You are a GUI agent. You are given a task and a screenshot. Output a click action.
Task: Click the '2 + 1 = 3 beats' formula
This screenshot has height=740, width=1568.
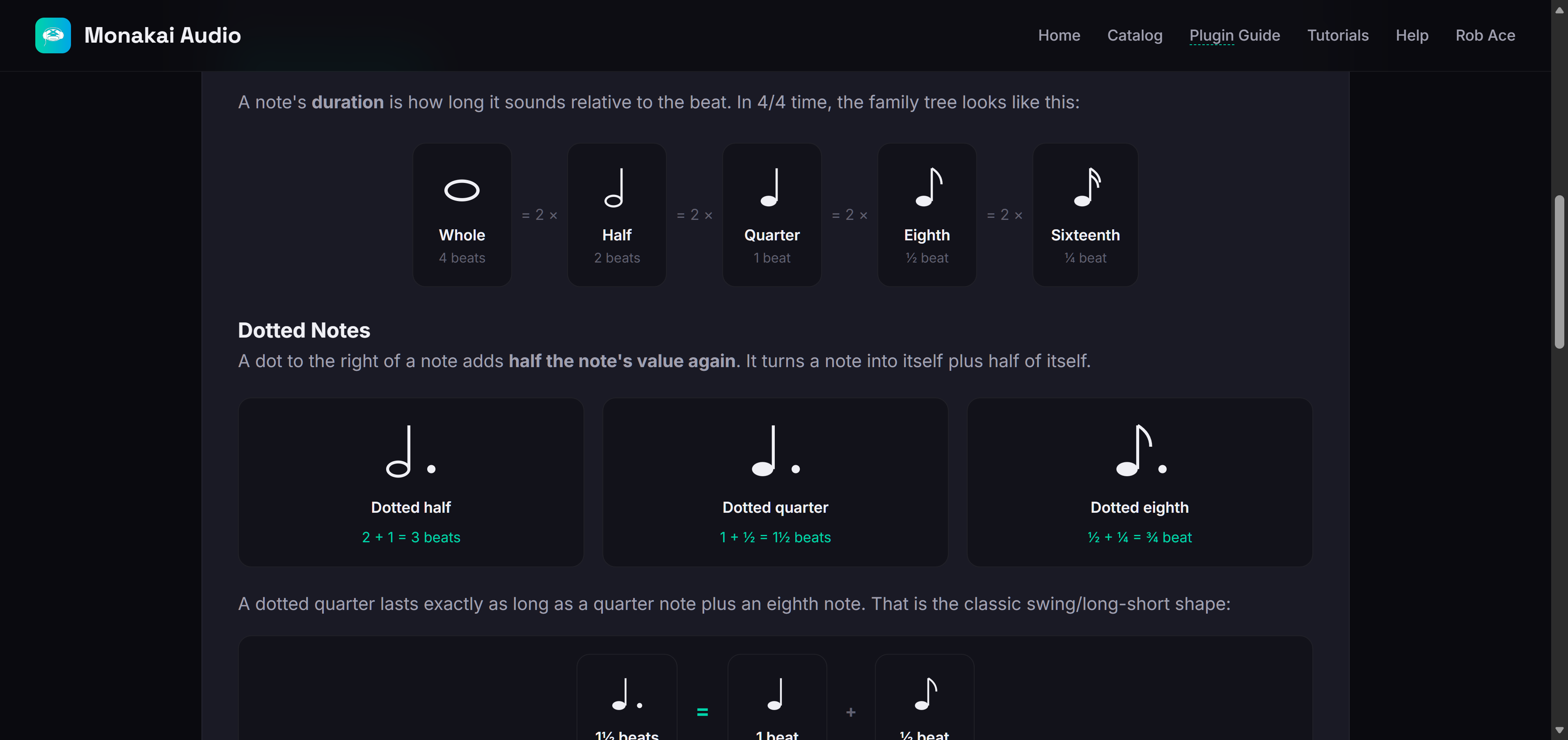point(411,537)
